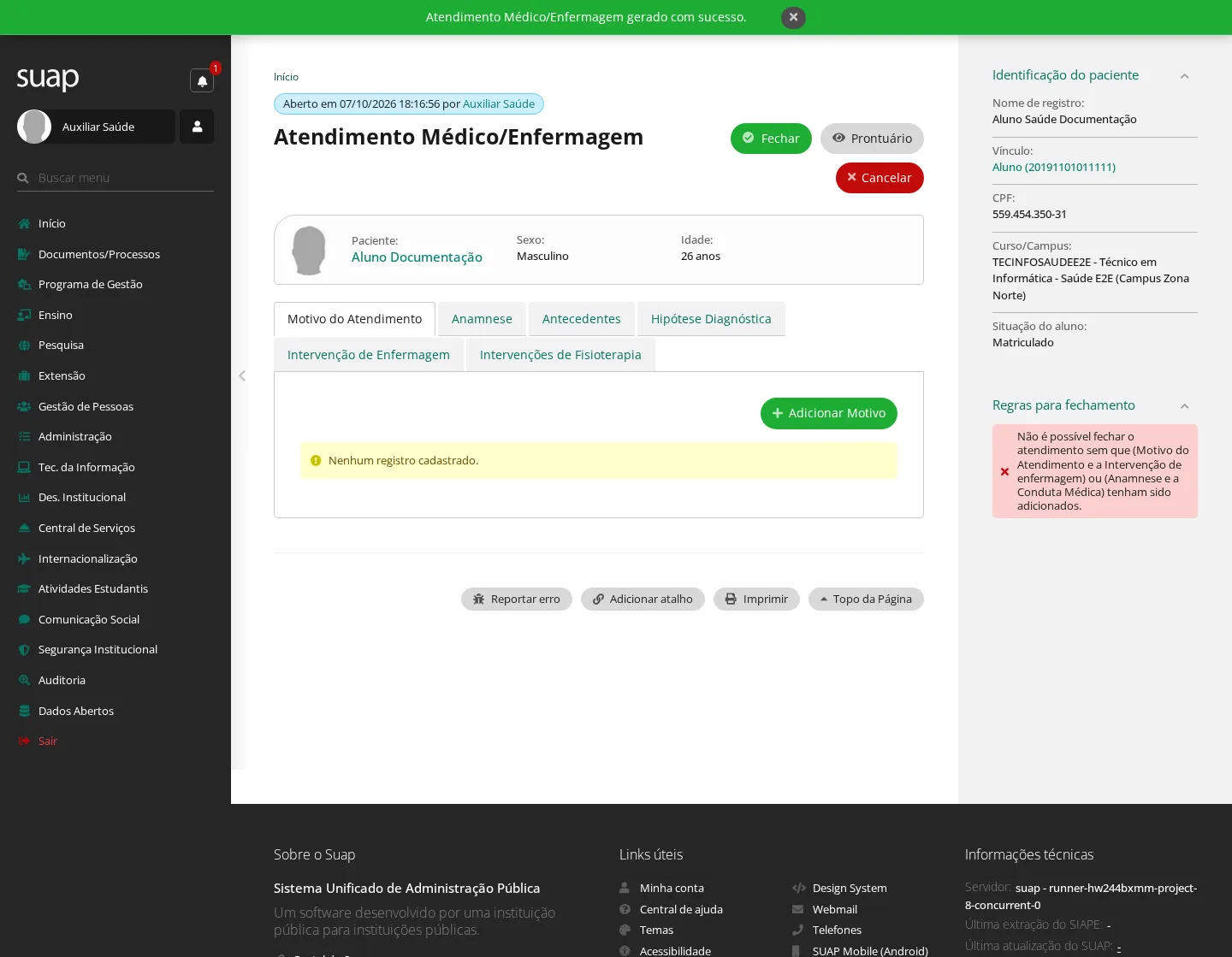
Task: Click the Des. Institucional chart icon
Action: click(24, 497)
